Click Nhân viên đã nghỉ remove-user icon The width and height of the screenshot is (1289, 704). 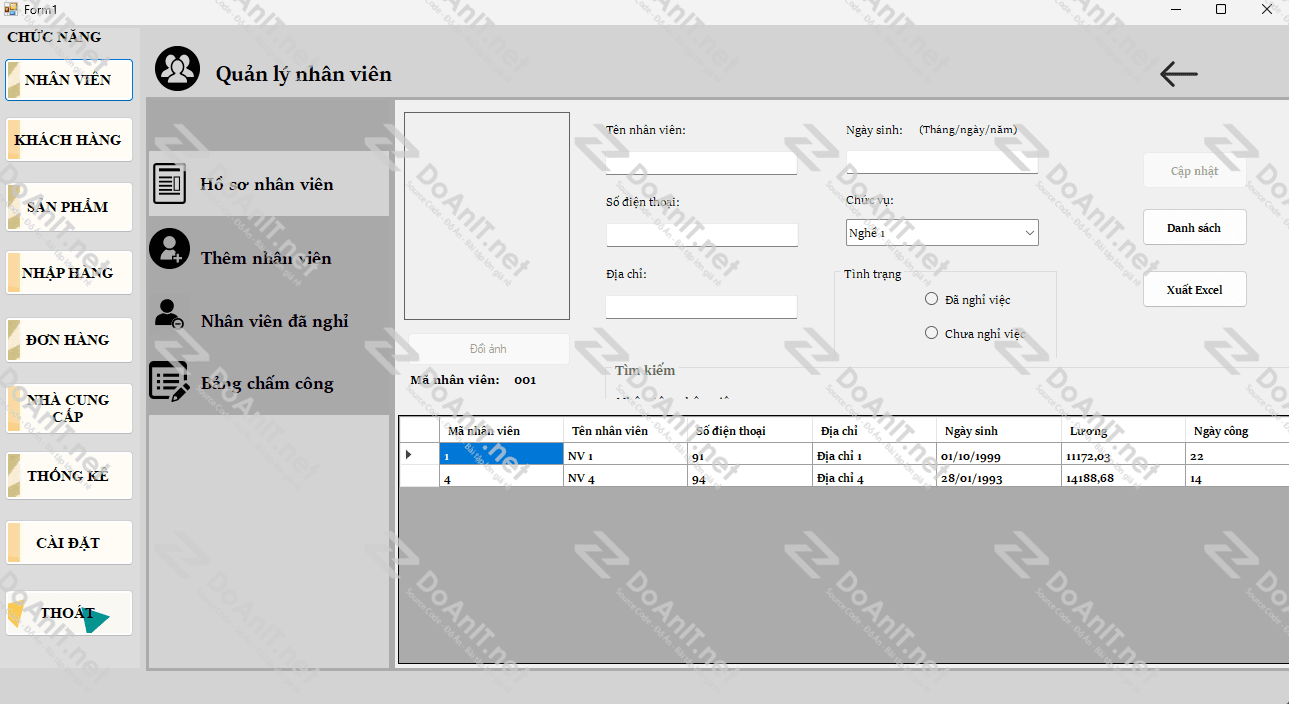tap(170, 315)
